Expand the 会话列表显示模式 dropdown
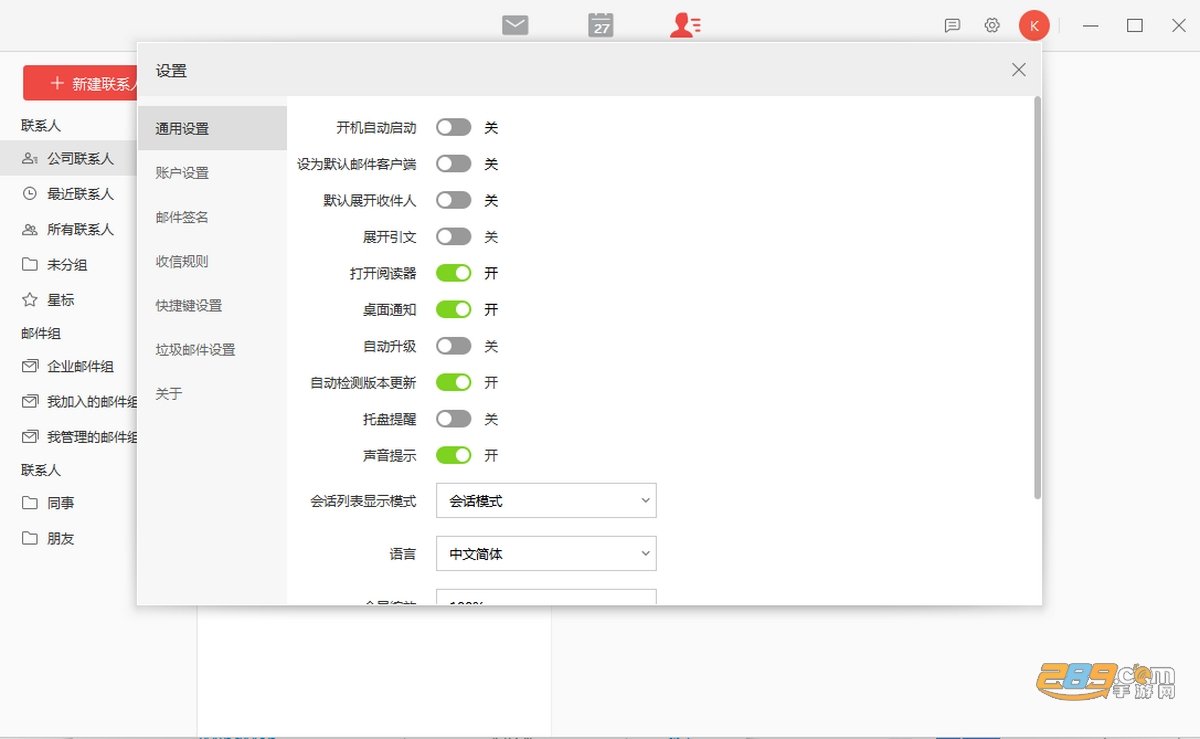This screenshot has width=1200, height=739. [x=546, y=501]
